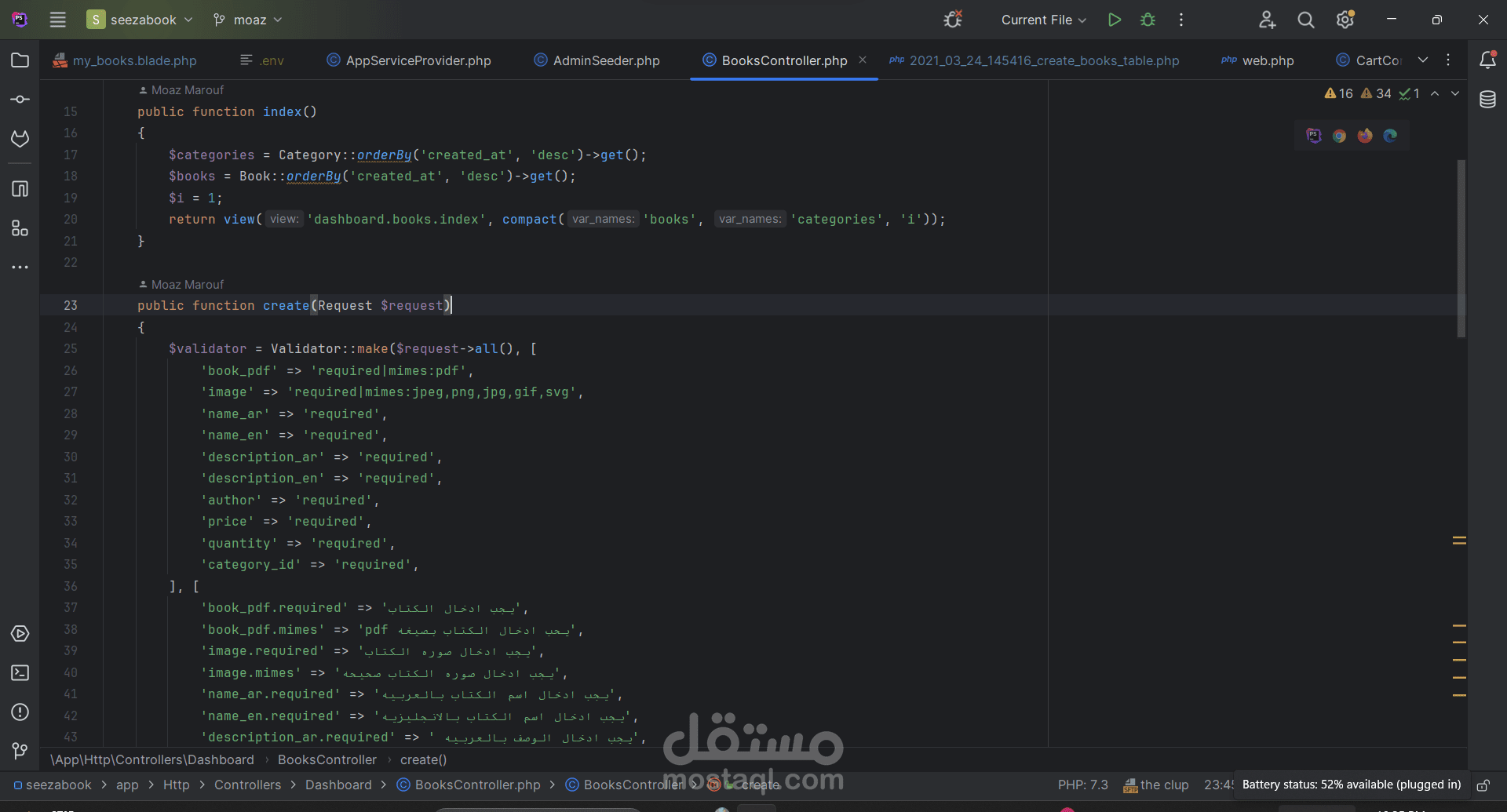Show the hidden editor tabs list
1507x812 pixels.
[1423, 60]
